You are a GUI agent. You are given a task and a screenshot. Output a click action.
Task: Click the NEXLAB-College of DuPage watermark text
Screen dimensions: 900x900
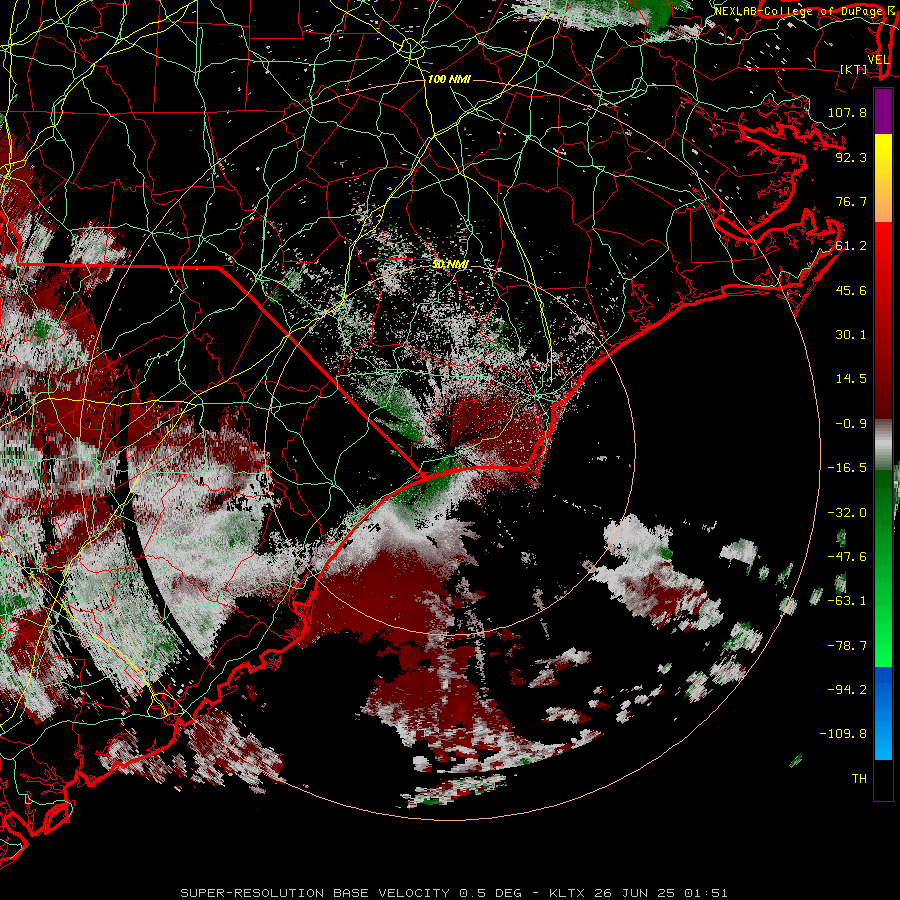[798, 11]
